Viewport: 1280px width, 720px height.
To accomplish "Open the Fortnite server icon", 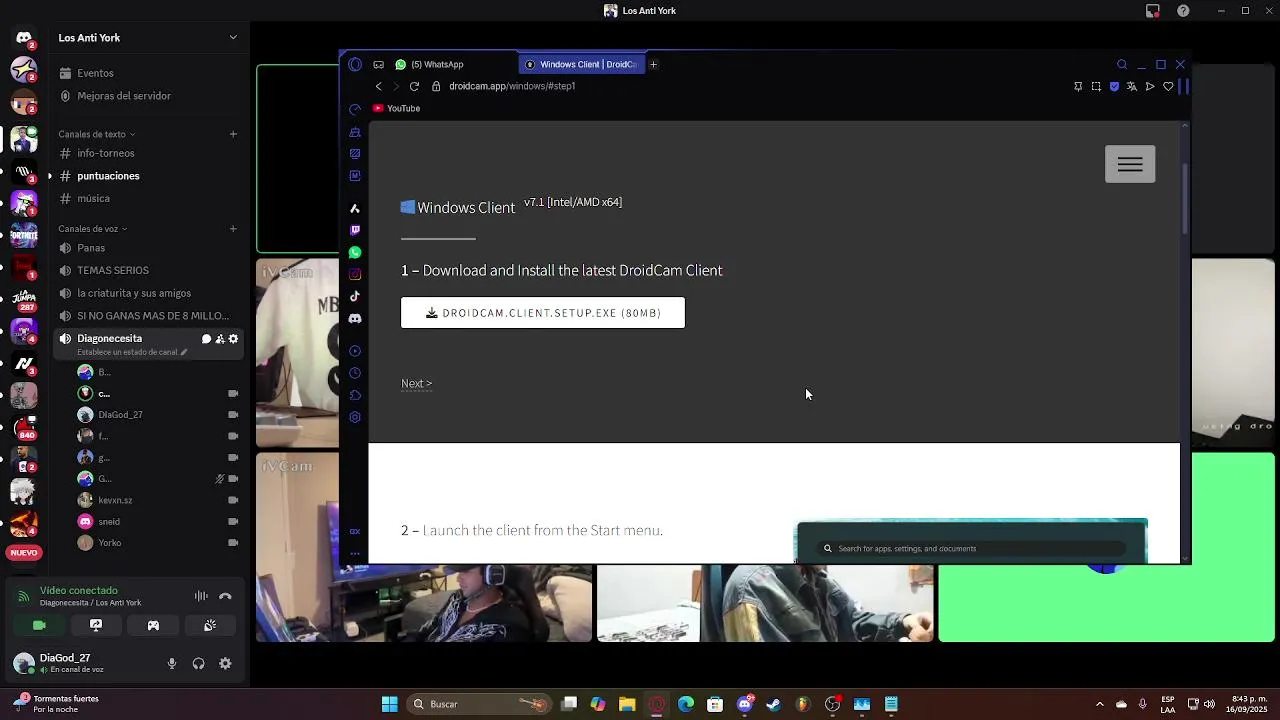I will tap(24, 236).
